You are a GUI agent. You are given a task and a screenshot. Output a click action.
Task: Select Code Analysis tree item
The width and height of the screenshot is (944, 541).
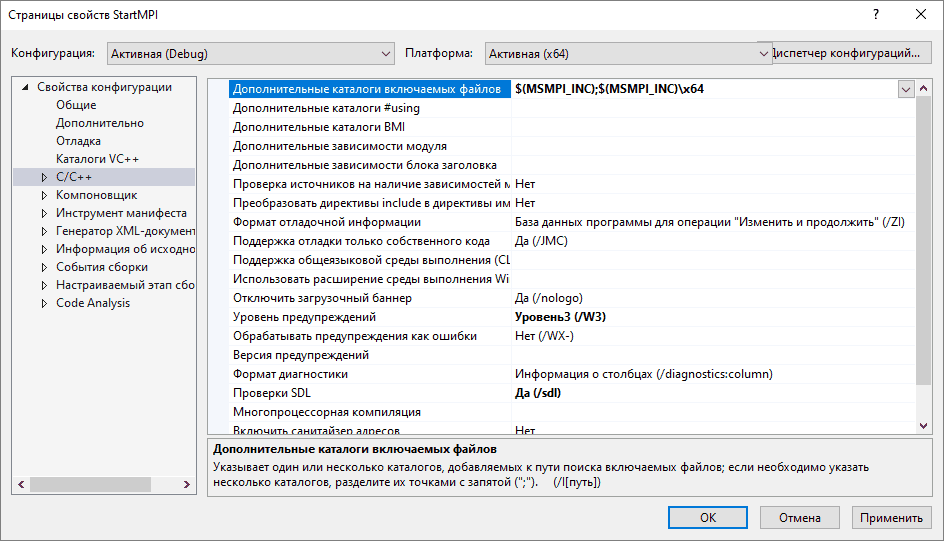93,303
